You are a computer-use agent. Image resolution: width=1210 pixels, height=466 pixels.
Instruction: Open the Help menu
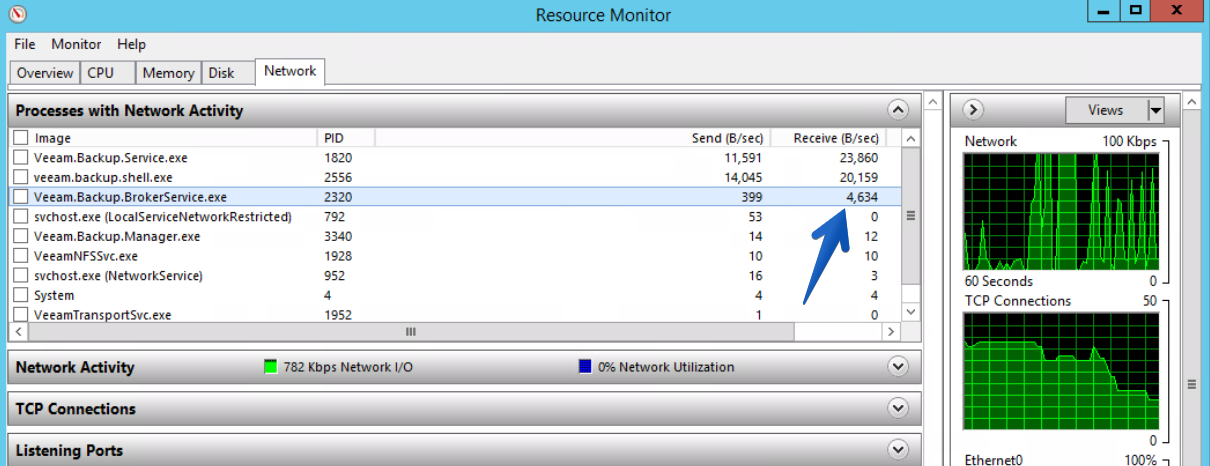pyautogui.click(x=131, y=44)
